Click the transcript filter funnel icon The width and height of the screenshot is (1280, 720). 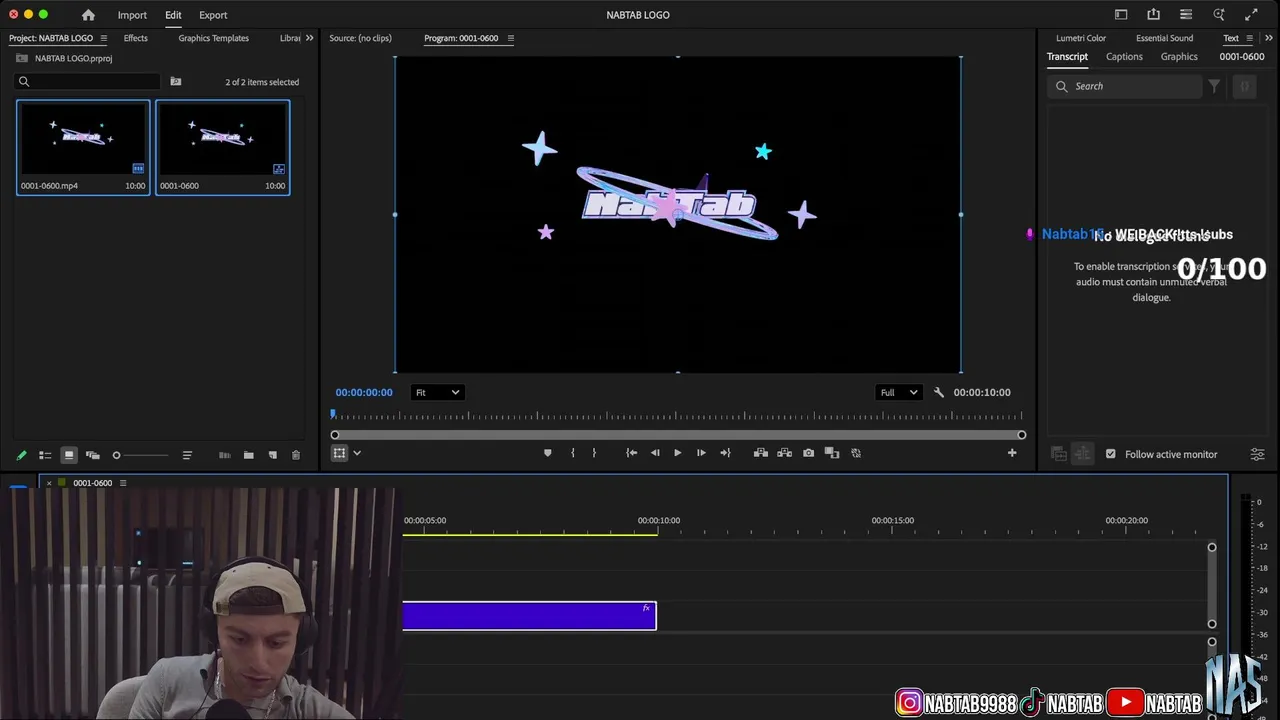point(1214,86)
